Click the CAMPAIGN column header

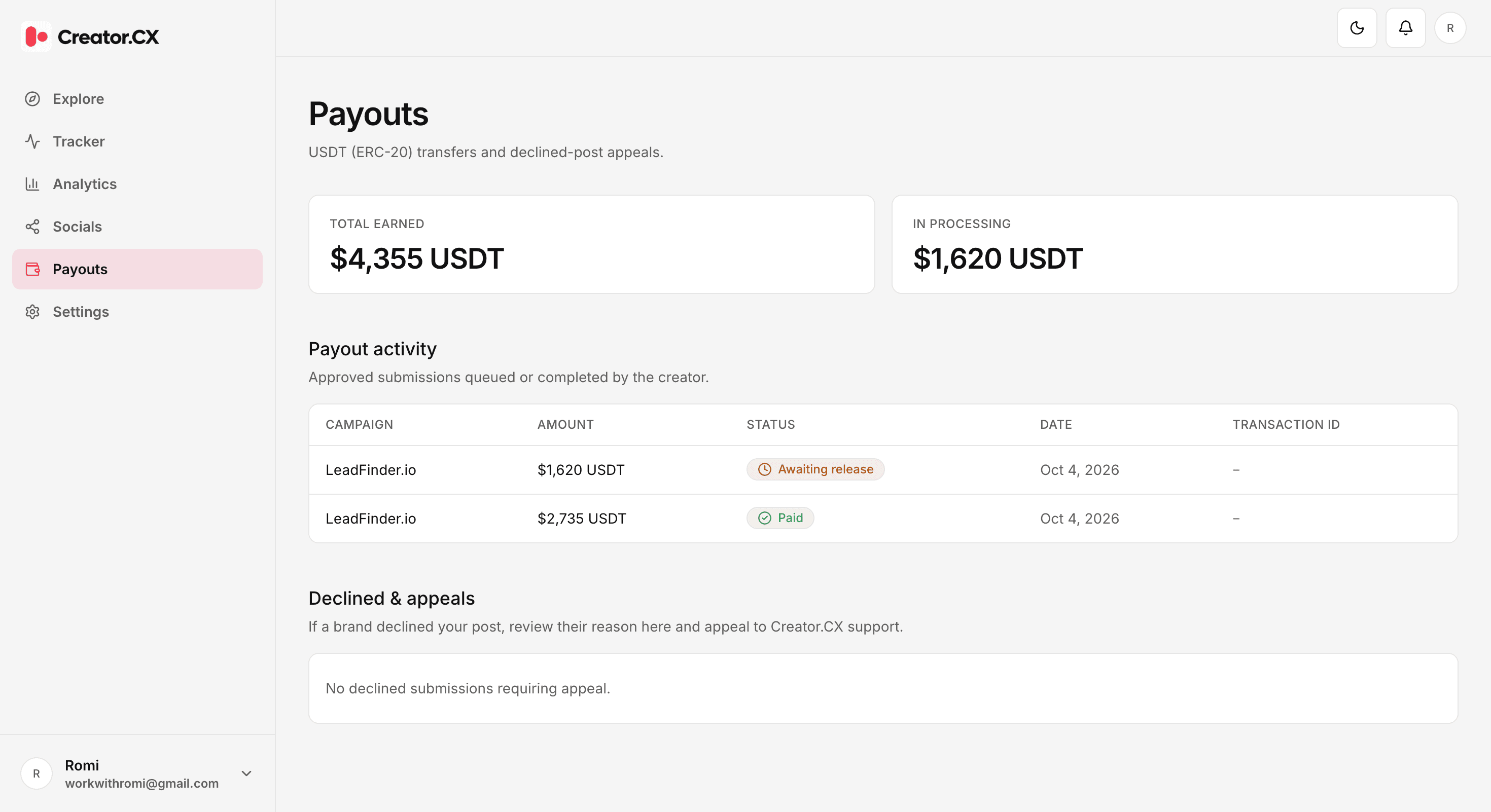(360, 425)
